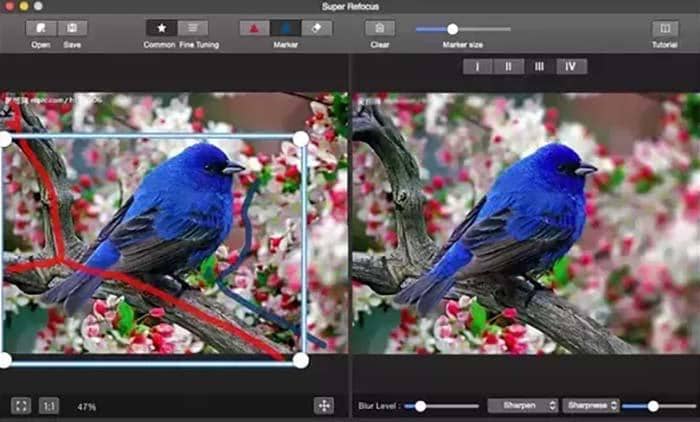Set zoom to 1:1 actual size
This screenshot has width=700, height=422.
pos(49,406)
